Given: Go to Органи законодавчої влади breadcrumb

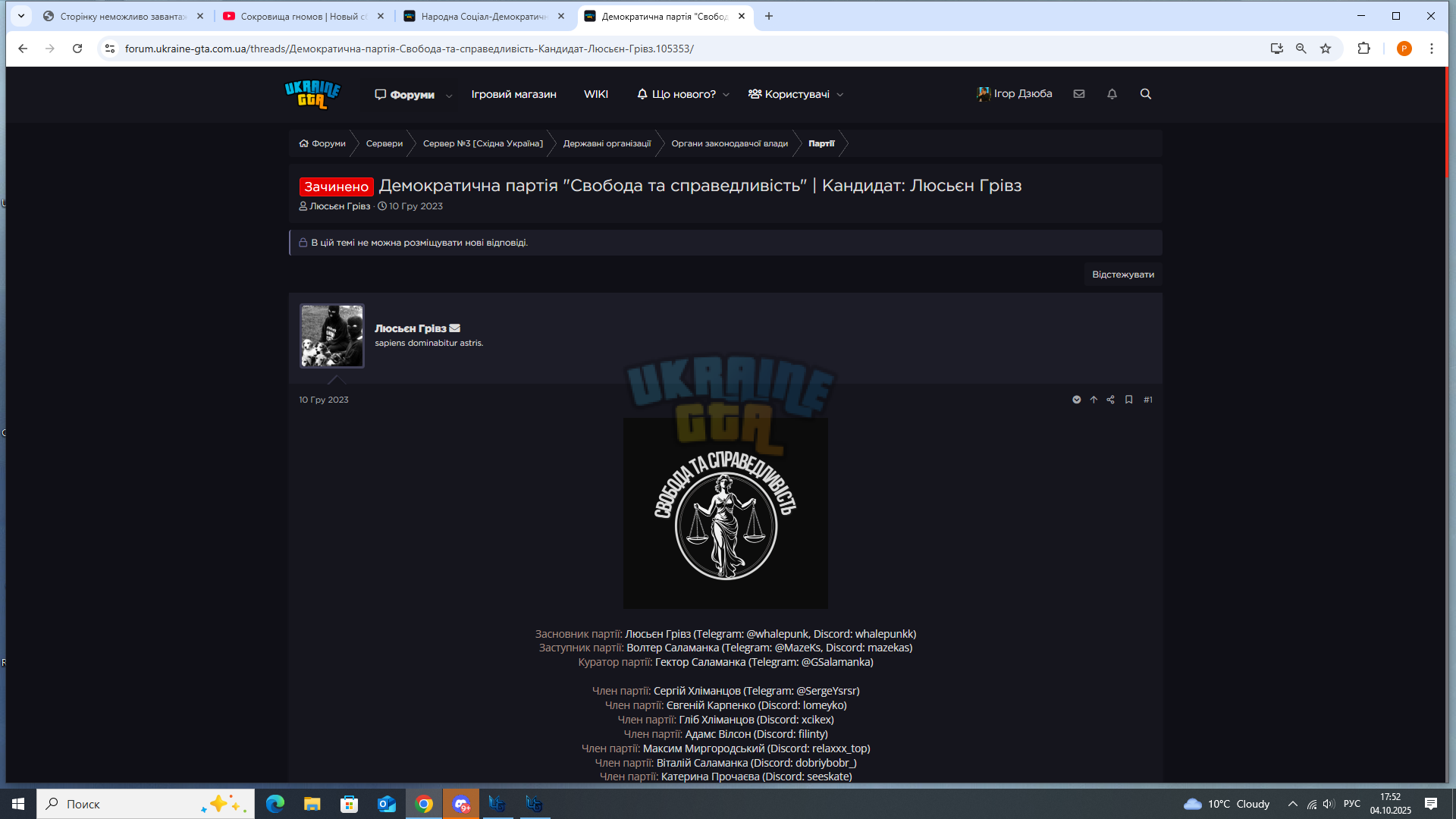Looking at the screenshot, I should pyautogui.click(x=730, y=143).
